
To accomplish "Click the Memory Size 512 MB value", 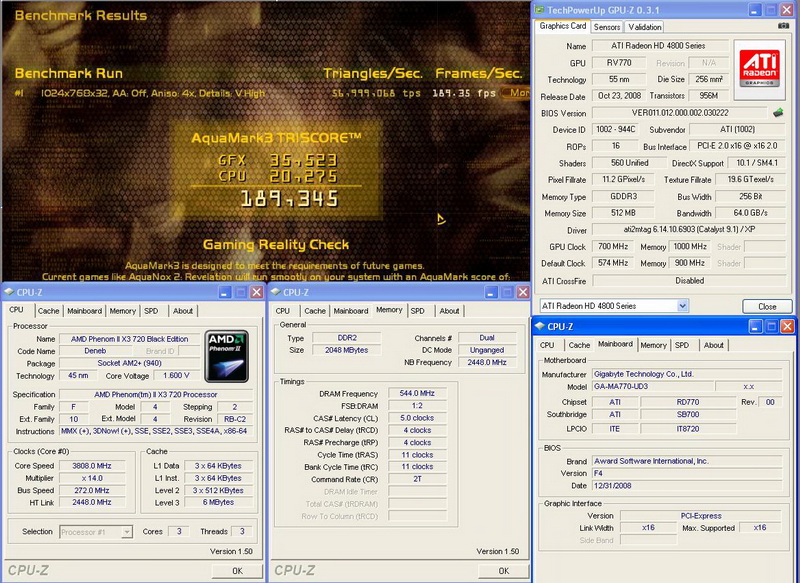I will click(x=623, y=213).
